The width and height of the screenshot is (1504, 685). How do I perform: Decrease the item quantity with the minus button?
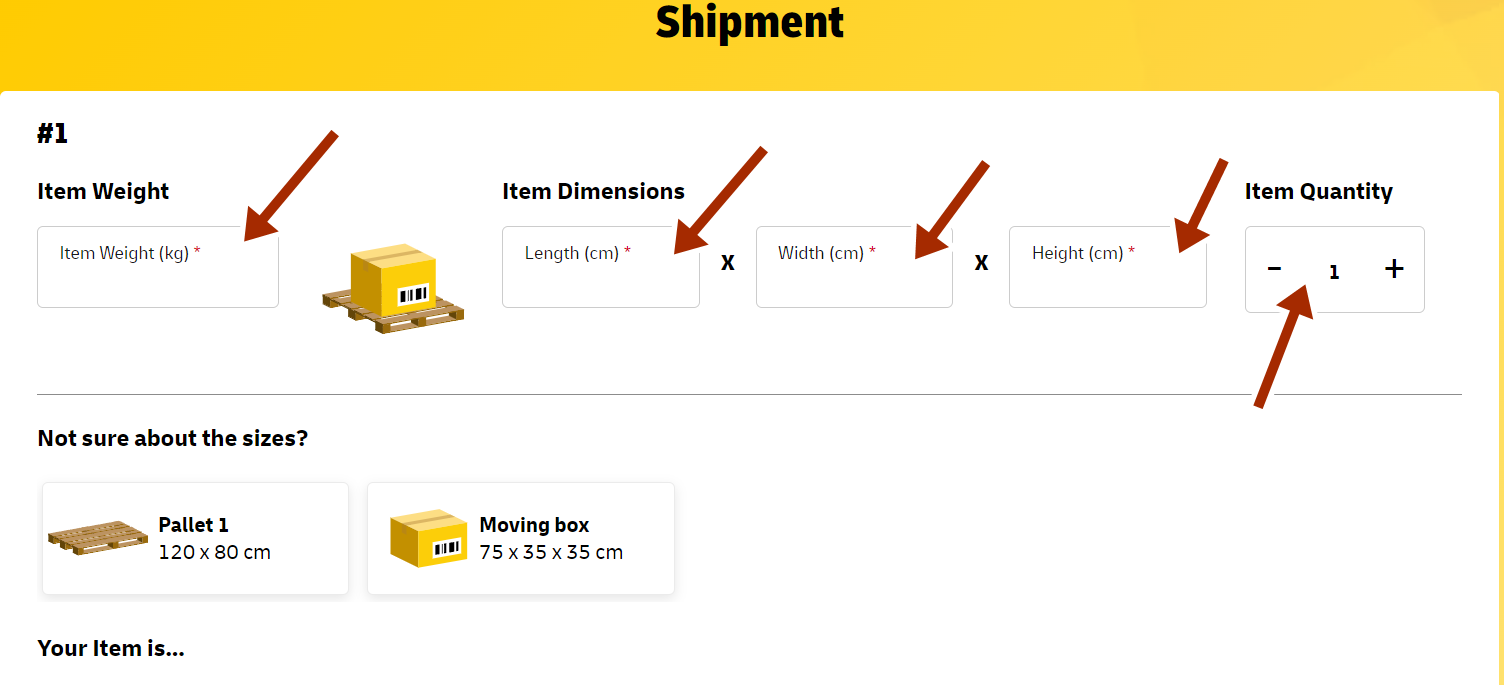[x=1274, y=269]
